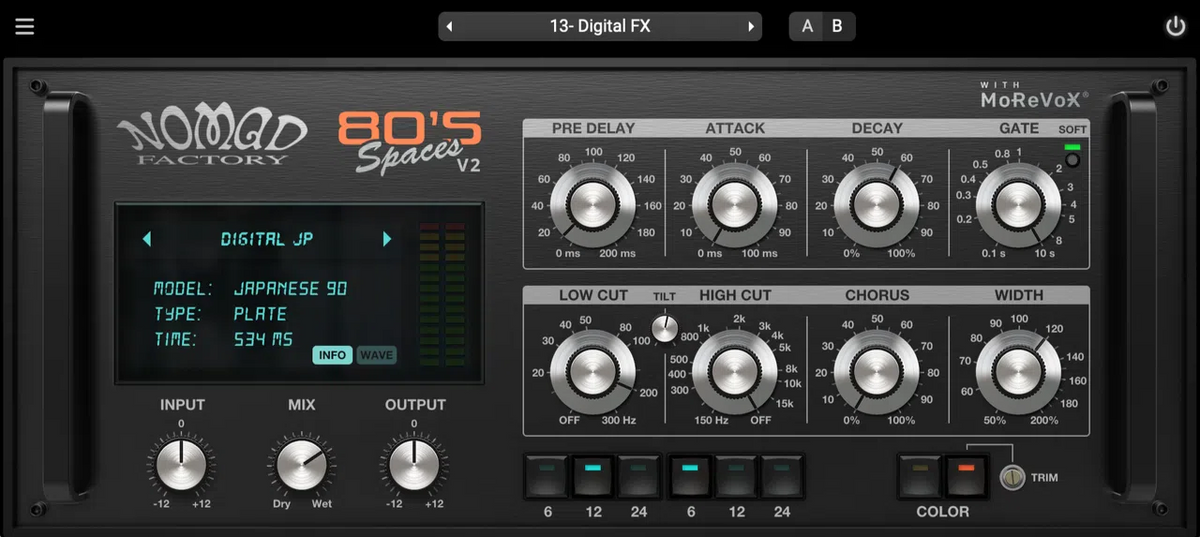Toggle the right Color switch with red LED
This screenshot has height=537, width=1200.
point(966,477)
